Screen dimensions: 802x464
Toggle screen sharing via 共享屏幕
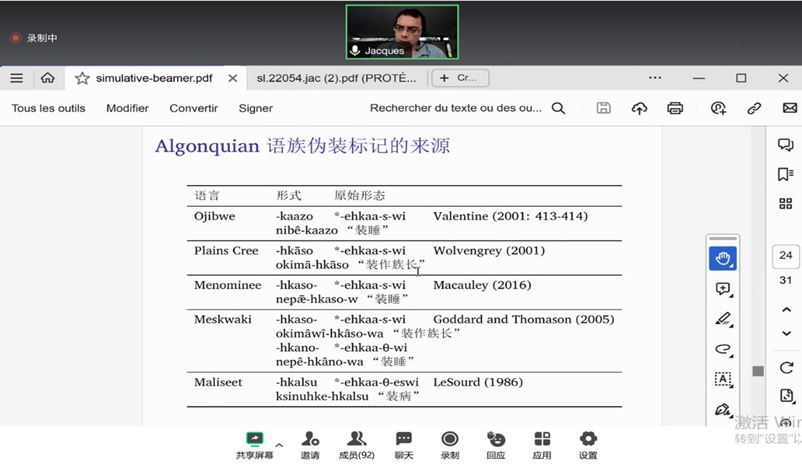[254, 444]
